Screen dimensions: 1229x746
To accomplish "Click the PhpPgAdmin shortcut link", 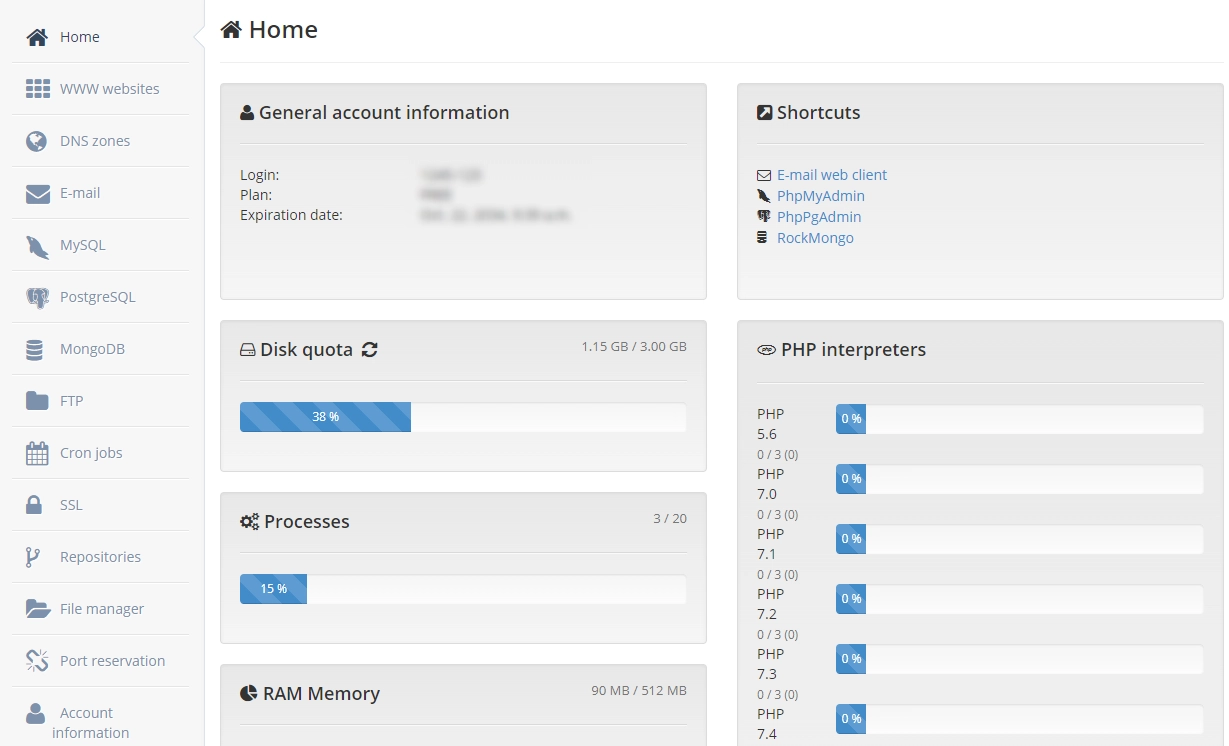I will click(x=819, y=217).
